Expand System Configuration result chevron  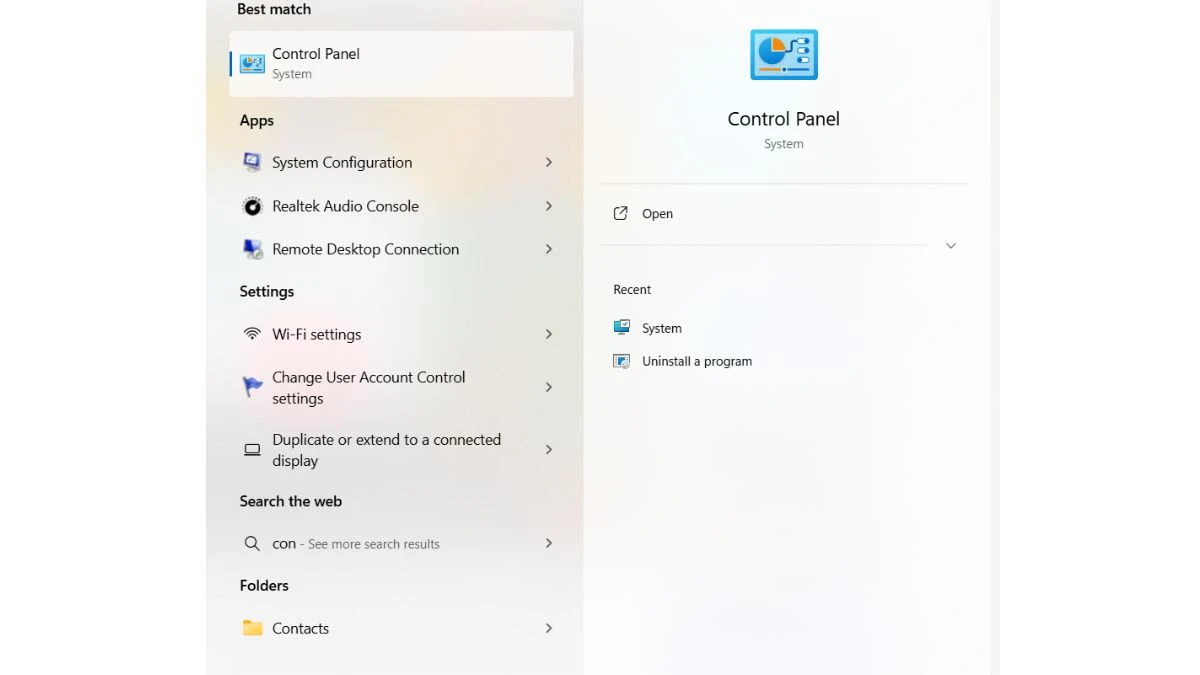click(548, 162)
